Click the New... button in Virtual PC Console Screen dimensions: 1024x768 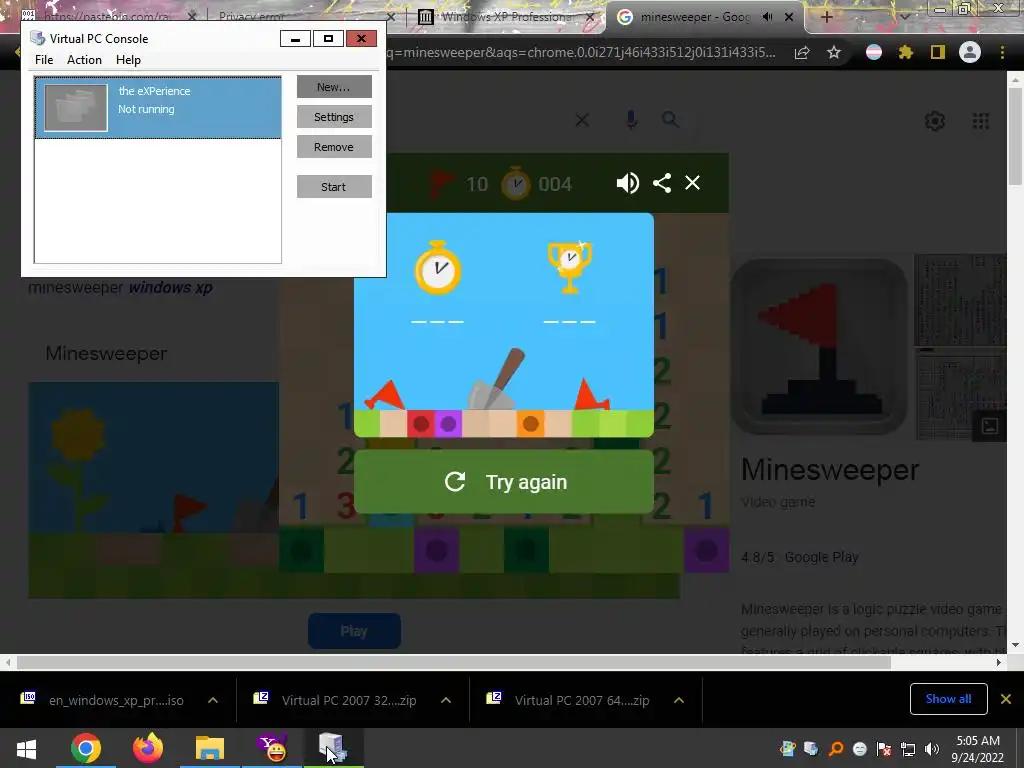pos(334,87)
